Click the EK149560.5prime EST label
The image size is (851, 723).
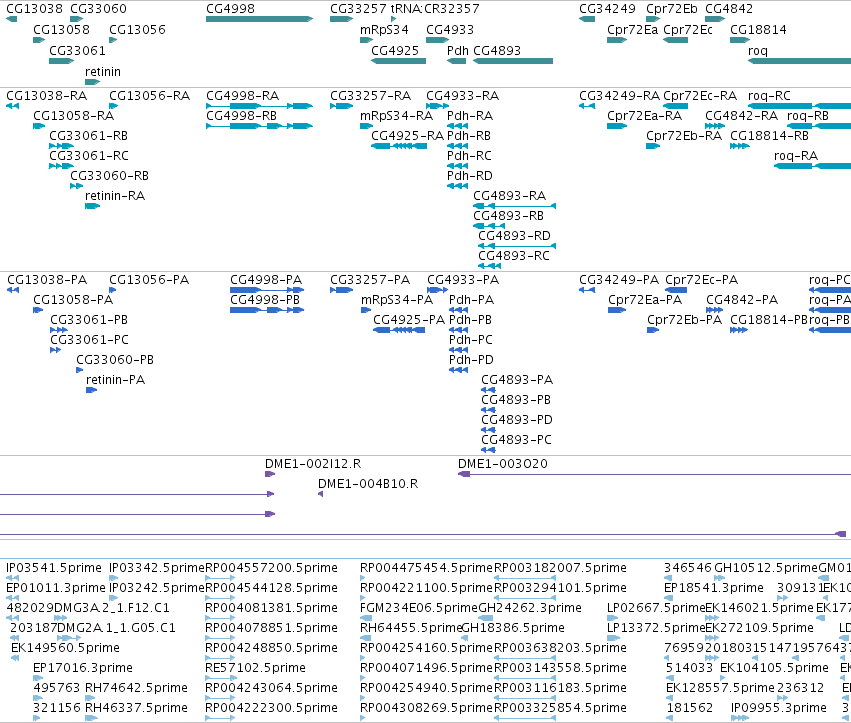pyautogui.click(x=65, y=648)
